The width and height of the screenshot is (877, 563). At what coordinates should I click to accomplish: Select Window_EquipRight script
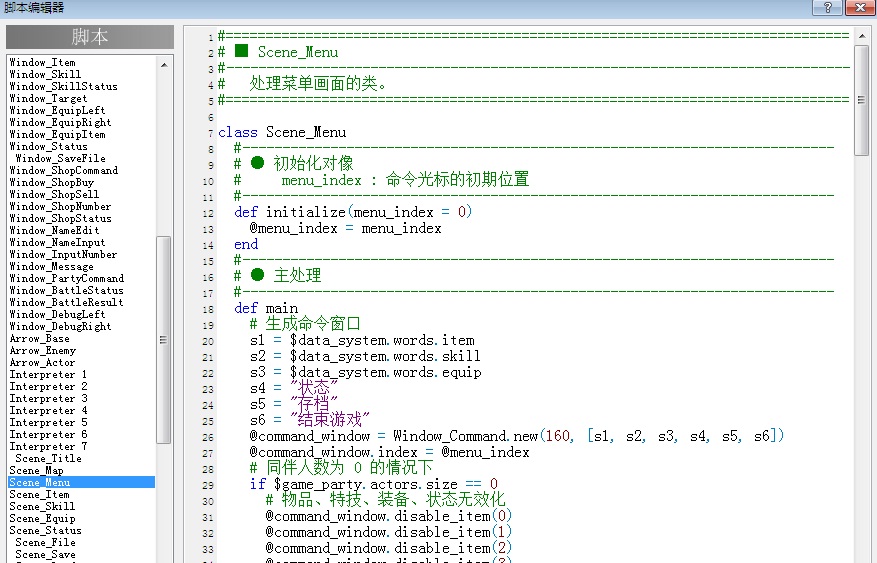(60, 122)
